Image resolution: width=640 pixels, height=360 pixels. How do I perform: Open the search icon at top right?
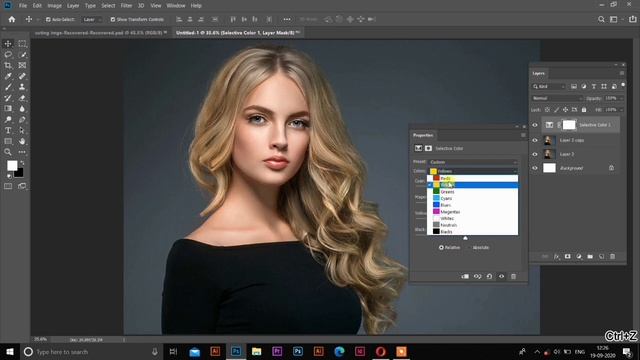(x=601, y=19)
